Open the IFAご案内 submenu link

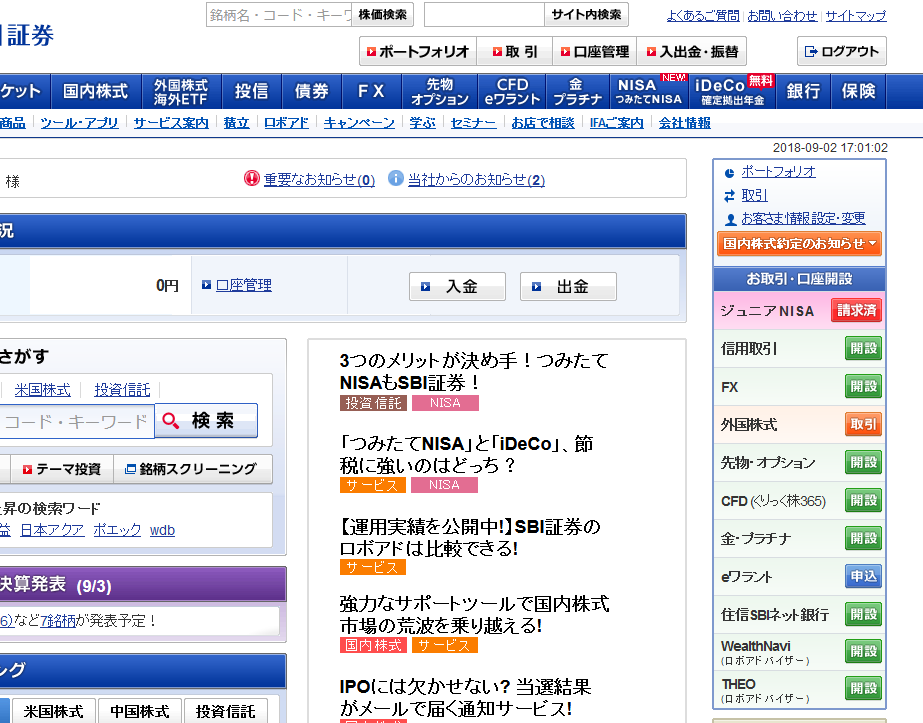[616, 123]
